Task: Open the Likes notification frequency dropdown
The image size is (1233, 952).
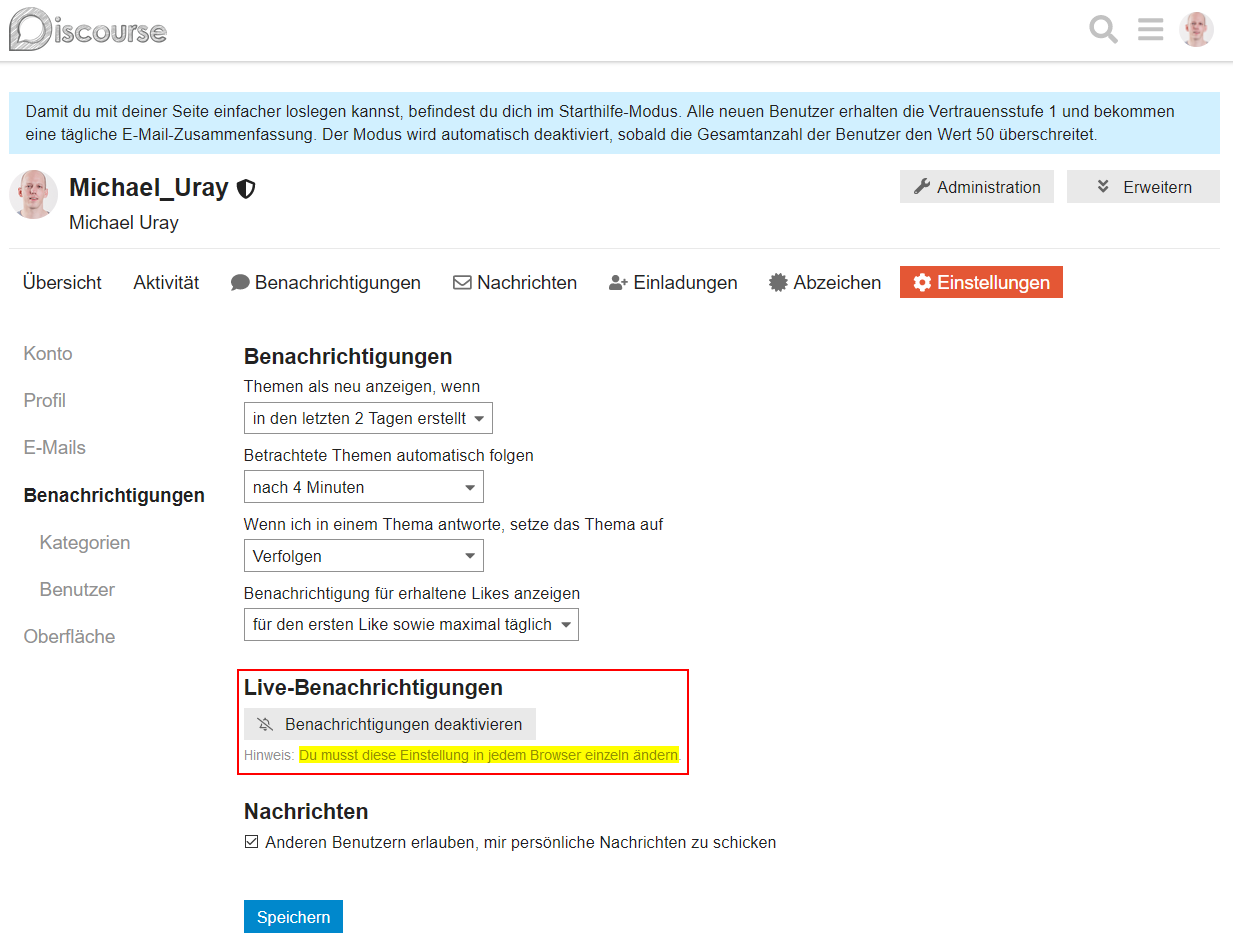Action: point(411,624)
